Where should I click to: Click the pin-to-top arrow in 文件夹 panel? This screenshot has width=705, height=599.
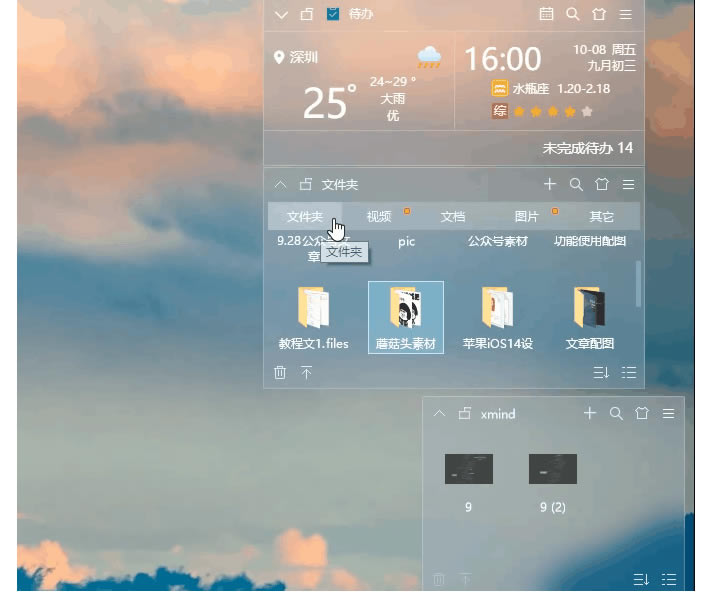click(x=306, y=372)
